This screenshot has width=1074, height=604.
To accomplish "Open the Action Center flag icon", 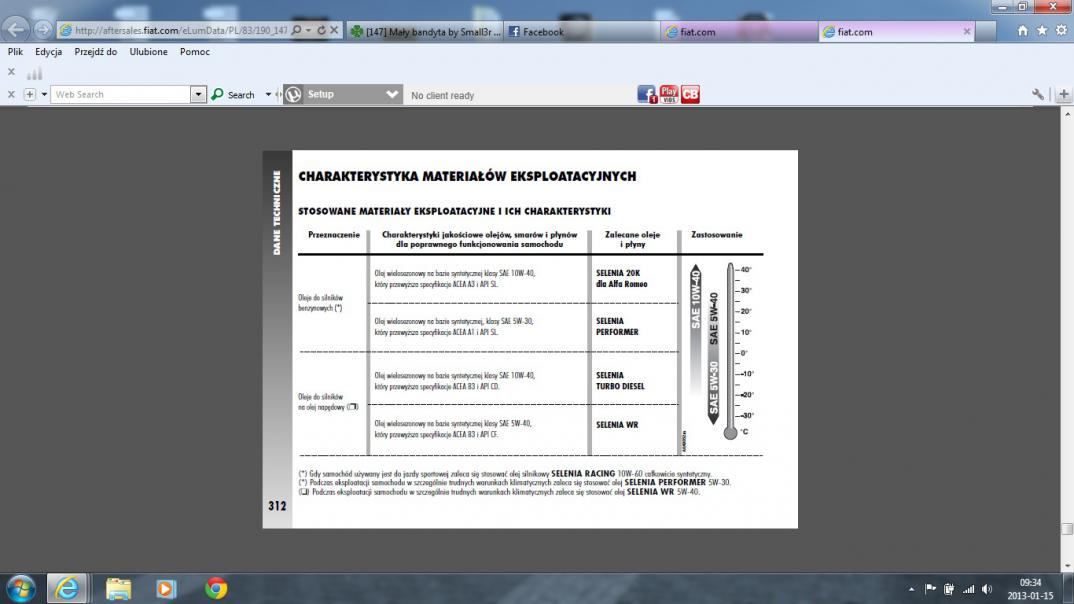I will point(930,589).
